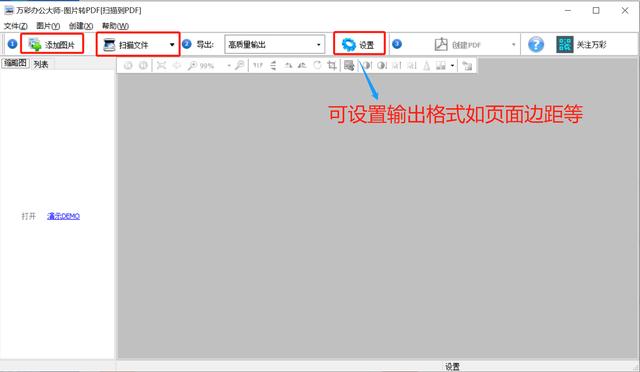This screenshot has width=640, height=372.
Task: Open the 创建(X) menu
Action: tap(81, 26)
